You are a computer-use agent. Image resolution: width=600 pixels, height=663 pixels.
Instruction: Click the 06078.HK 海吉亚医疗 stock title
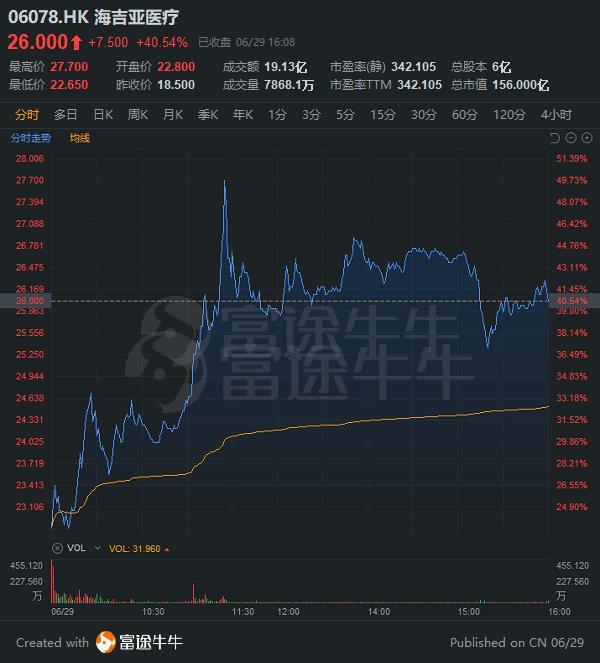tap(93, 17)
